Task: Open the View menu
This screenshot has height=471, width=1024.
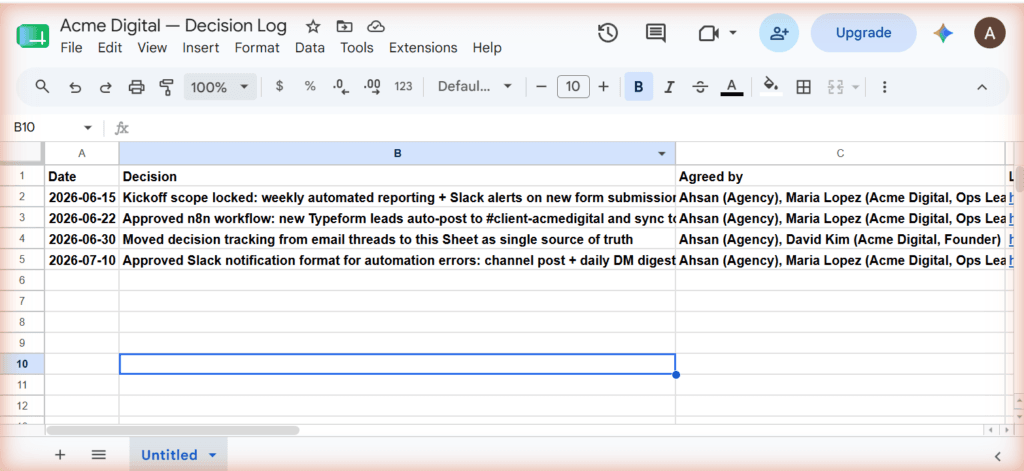Action: pyautogui.click(x=152, y=48)
